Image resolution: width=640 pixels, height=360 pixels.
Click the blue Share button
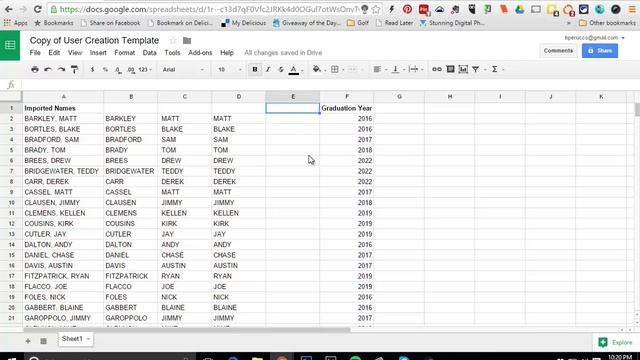600,51
